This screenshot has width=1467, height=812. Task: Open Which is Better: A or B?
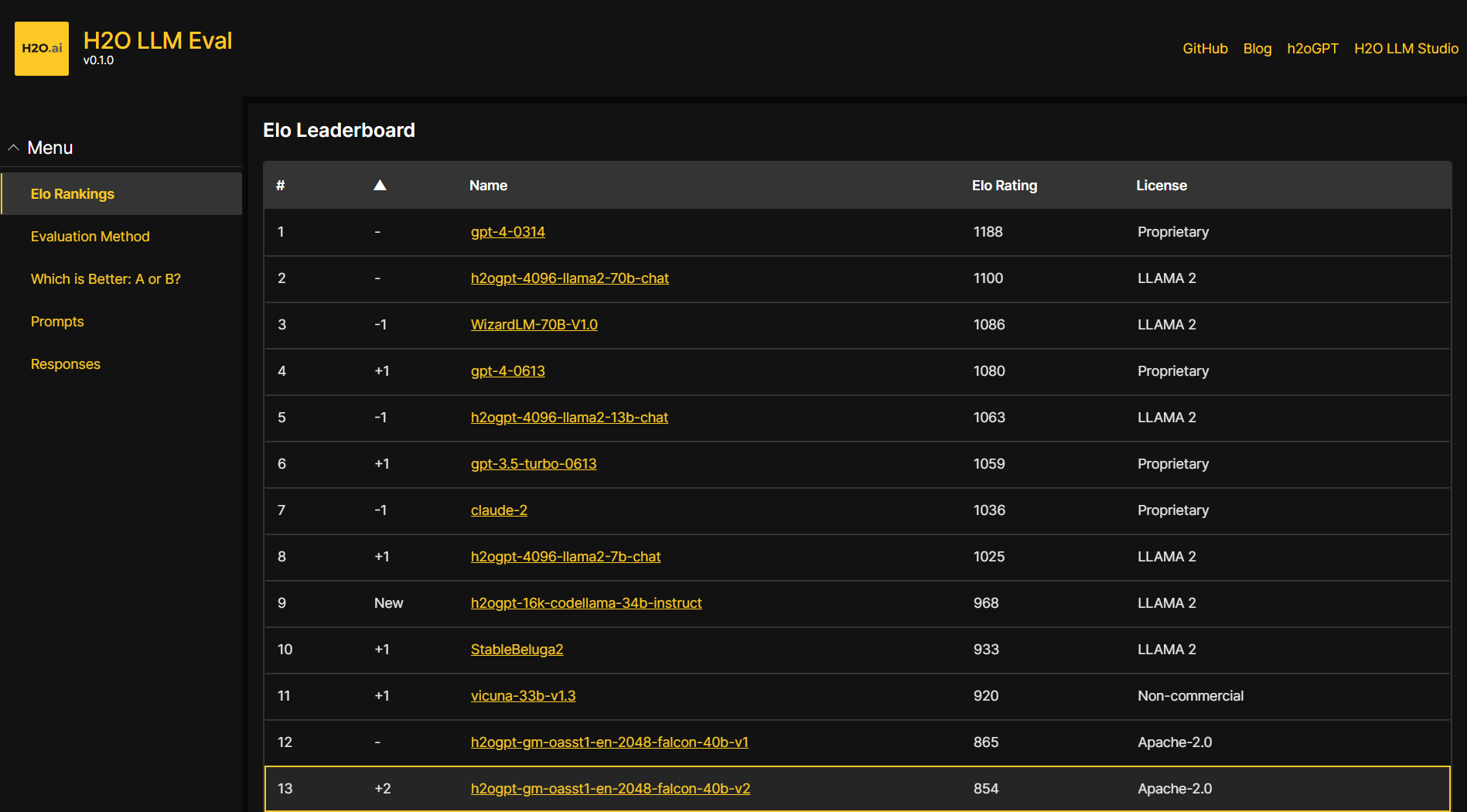tap(106, 279)
